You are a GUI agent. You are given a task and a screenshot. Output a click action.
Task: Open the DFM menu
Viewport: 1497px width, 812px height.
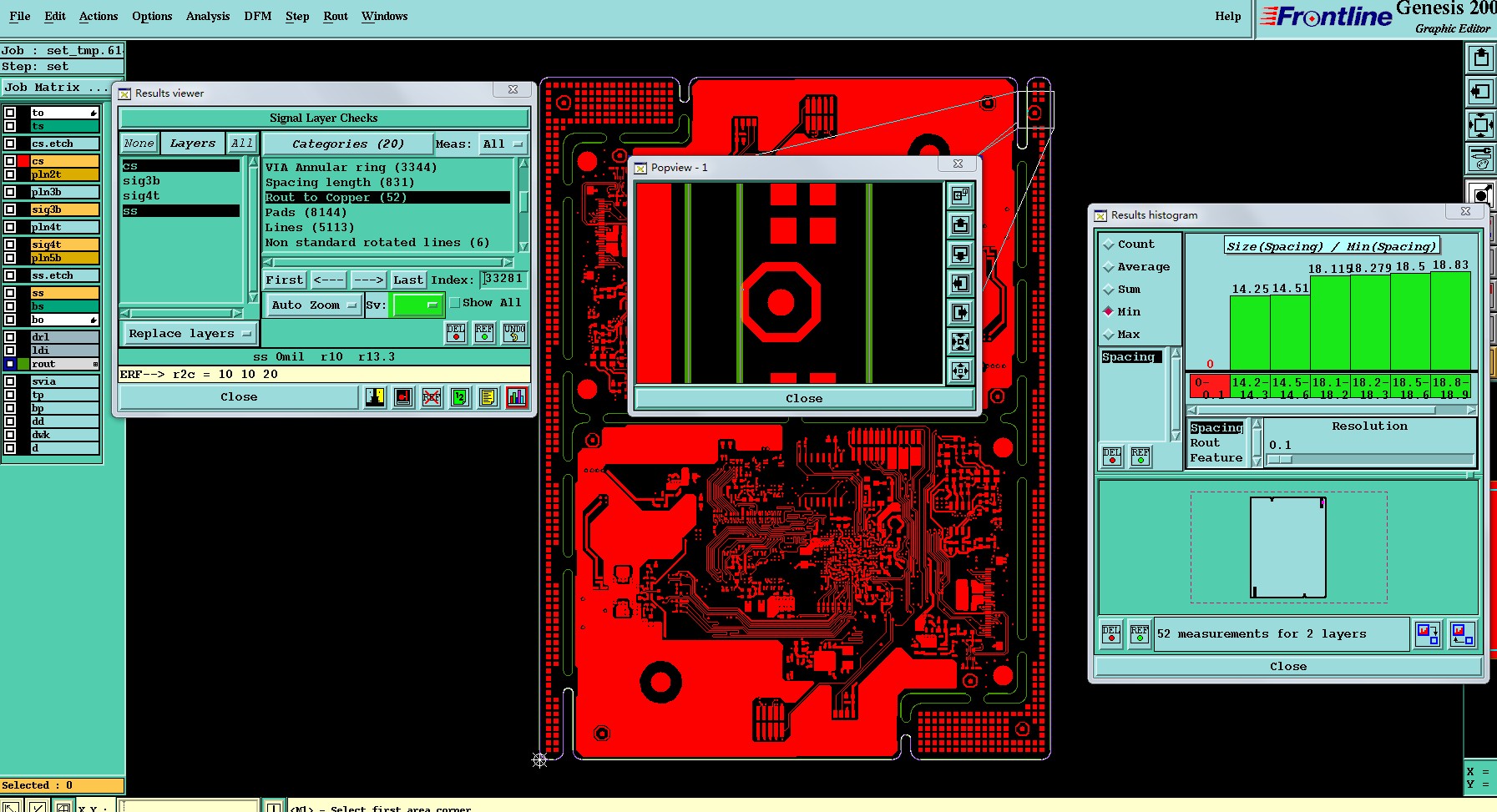tap(258, 16)
